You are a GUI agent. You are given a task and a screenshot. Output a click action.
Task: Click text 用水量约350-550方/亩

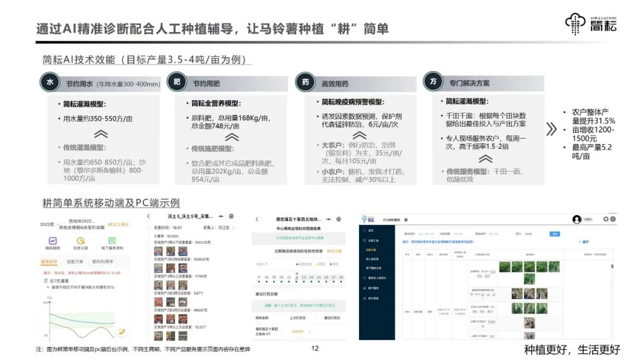(x=98, y=119)
